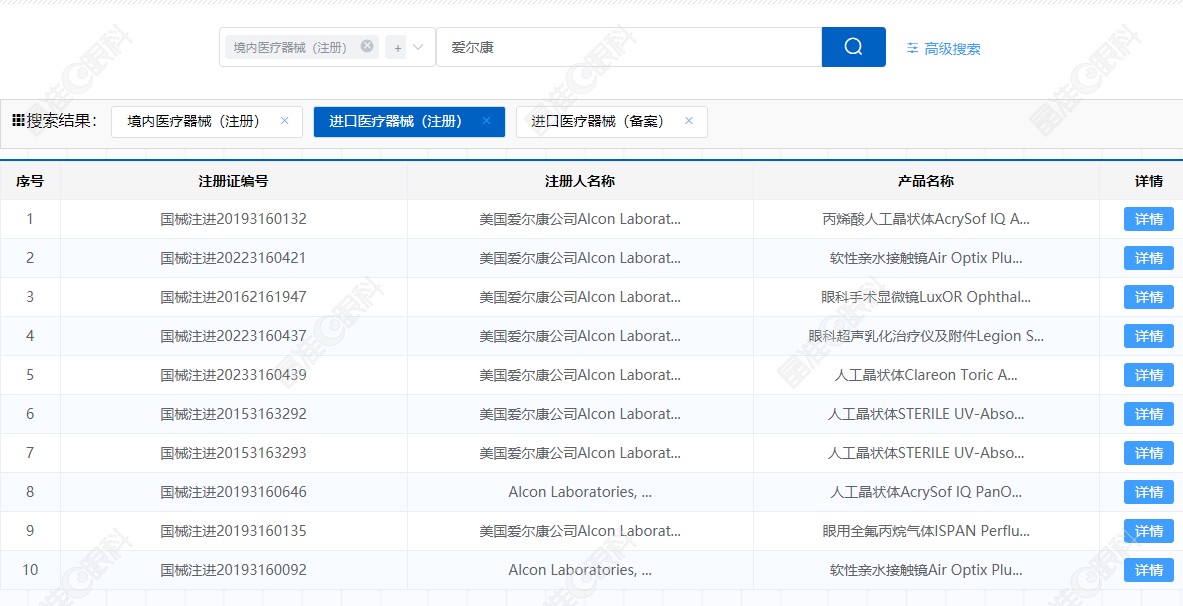The image size is (1183, 606).
Task: Select registration number 国械注进20193160092
Action: 234,570
